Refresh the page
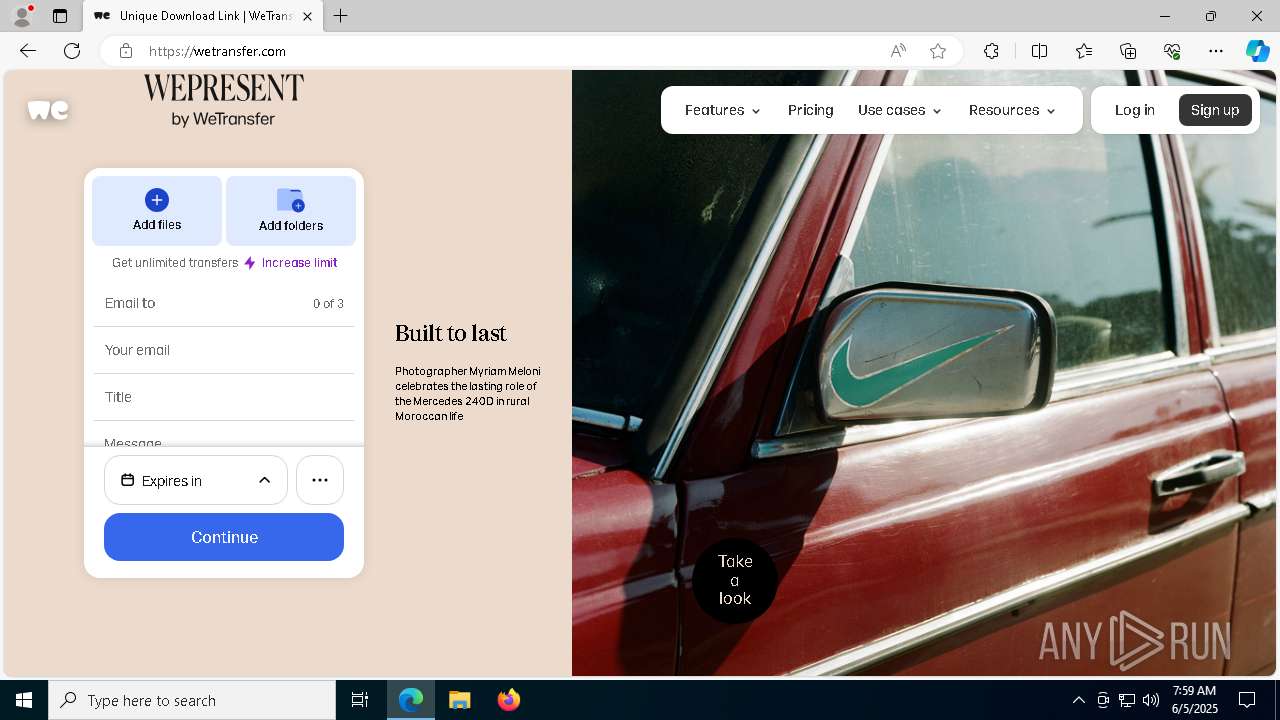 pyautogui.click(x=72, y=51)
